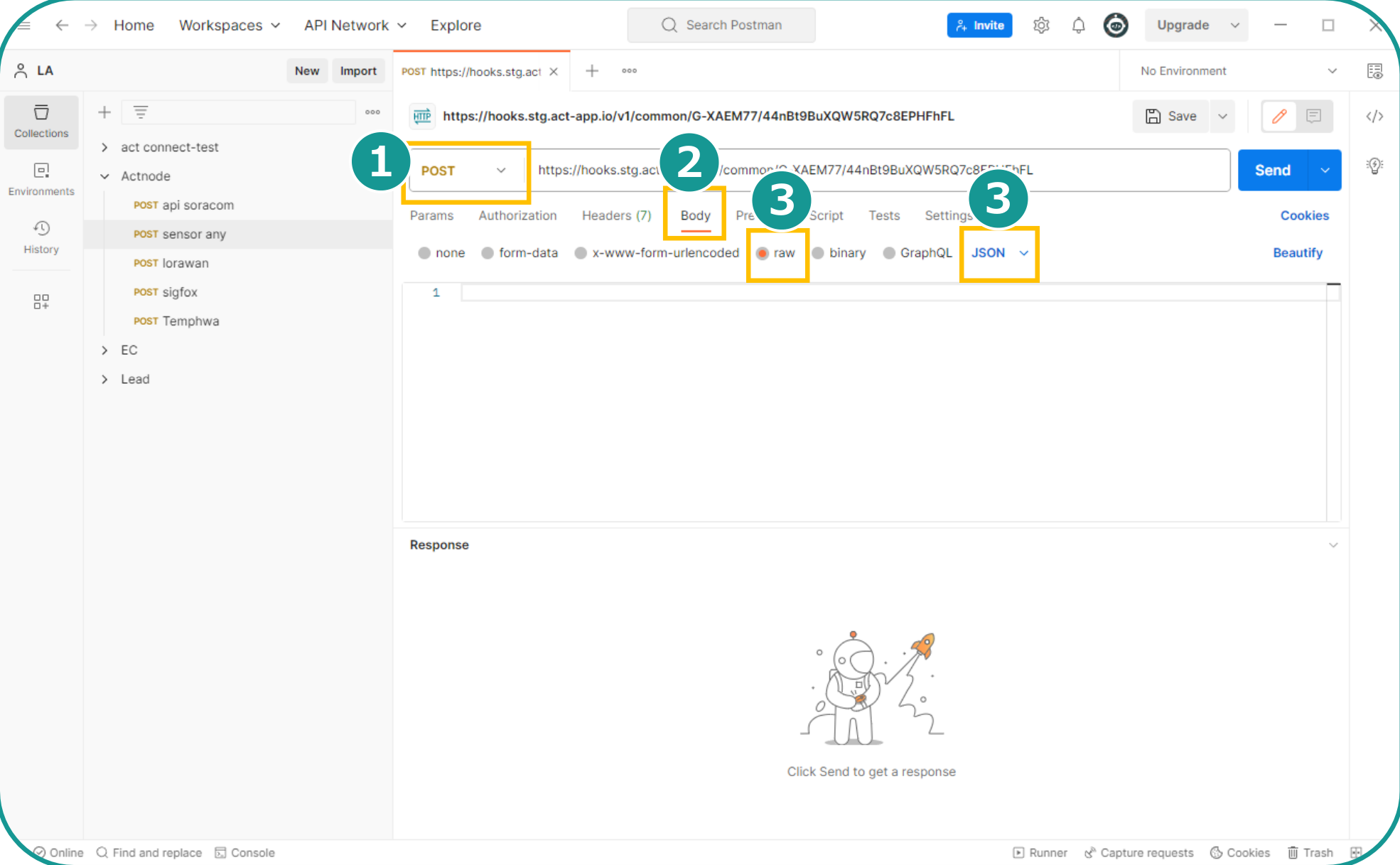Expand the EC collection

tap(104, 350)
